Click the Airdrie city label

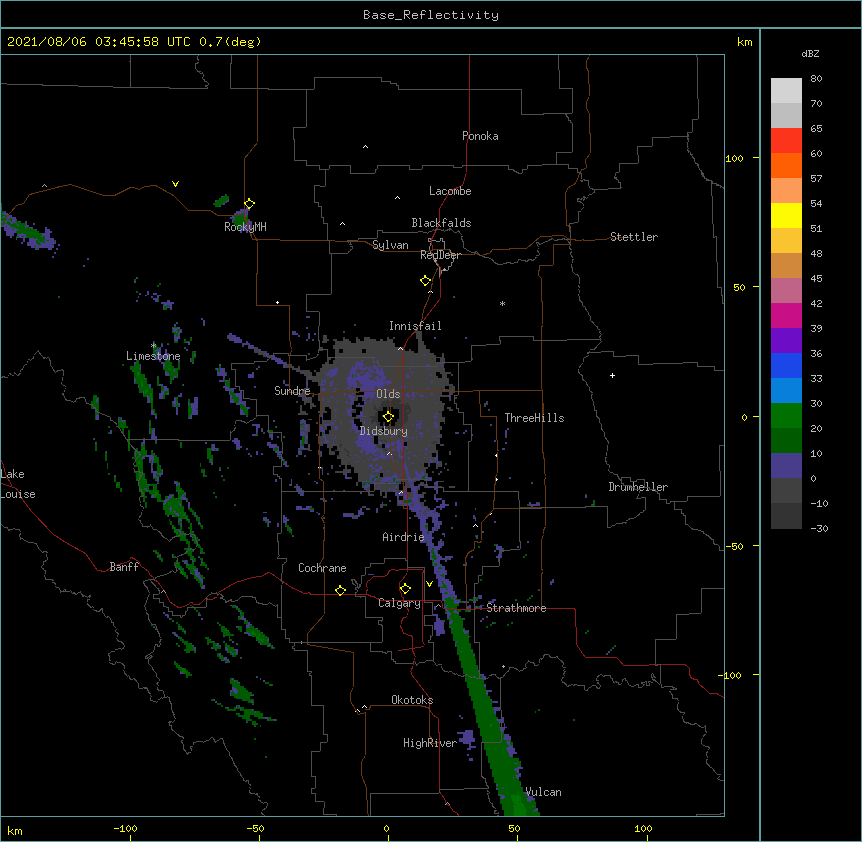pos(403,537)
